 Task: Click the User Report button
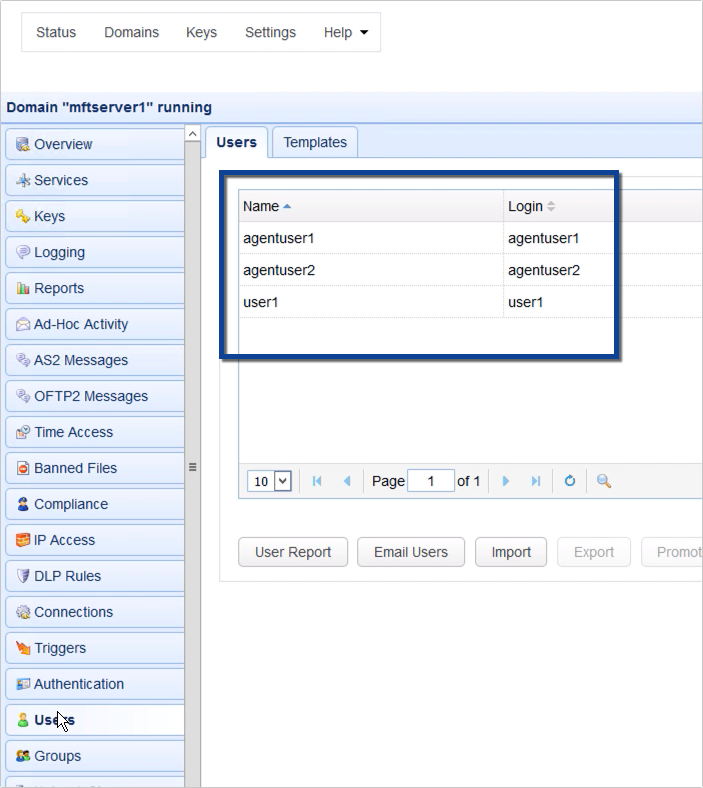tap(292, 552)
